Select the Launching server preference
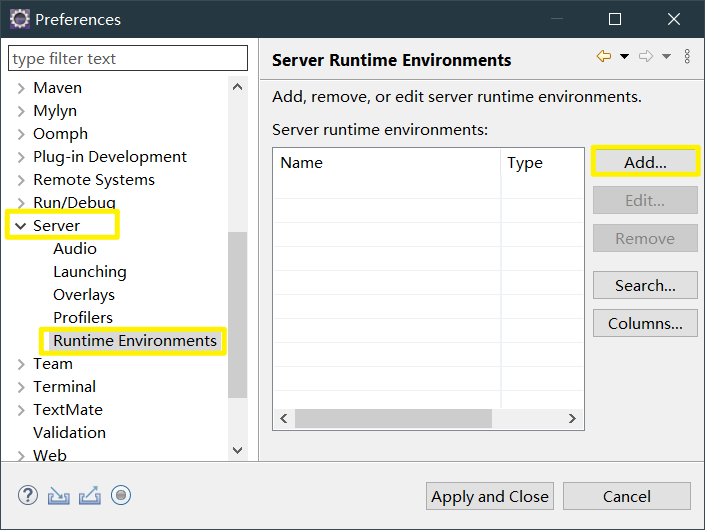 pyautogui.click(x=90, y=272)
